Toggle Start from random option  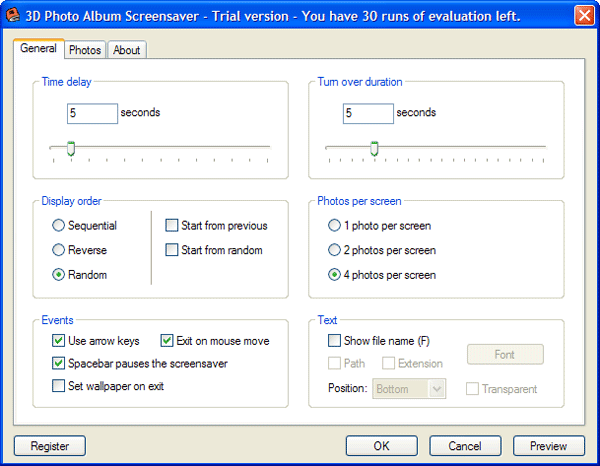(172, 250)
